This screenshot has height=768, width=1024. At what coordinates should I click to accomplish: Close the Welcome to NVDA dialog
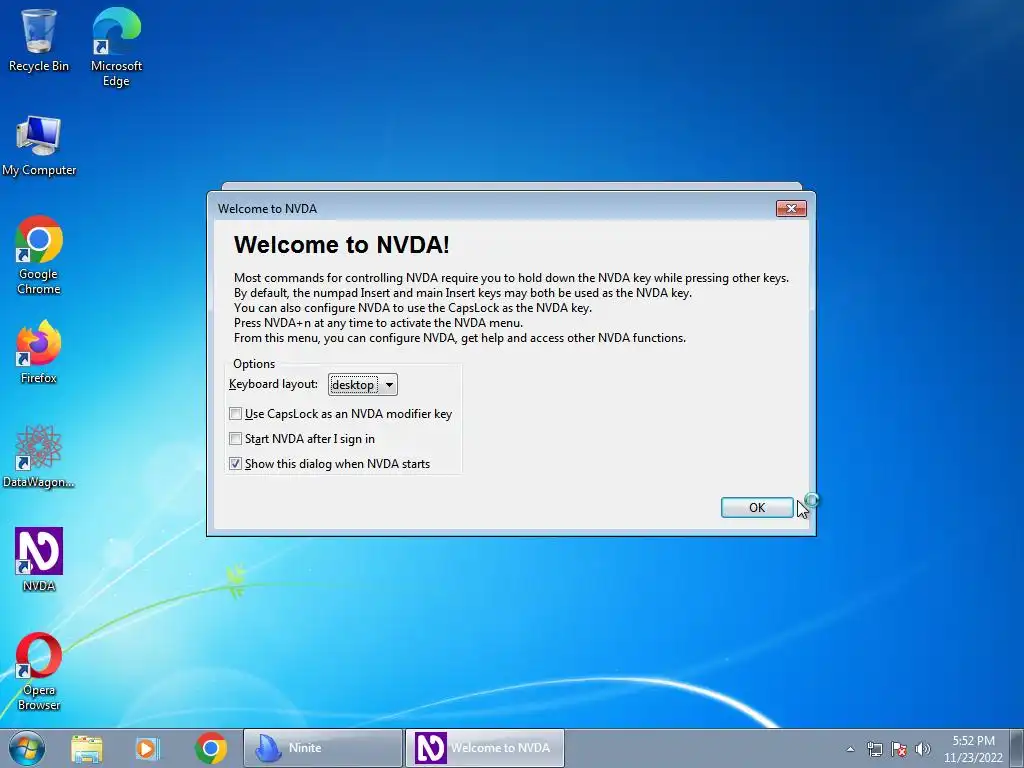pos(791,208)
